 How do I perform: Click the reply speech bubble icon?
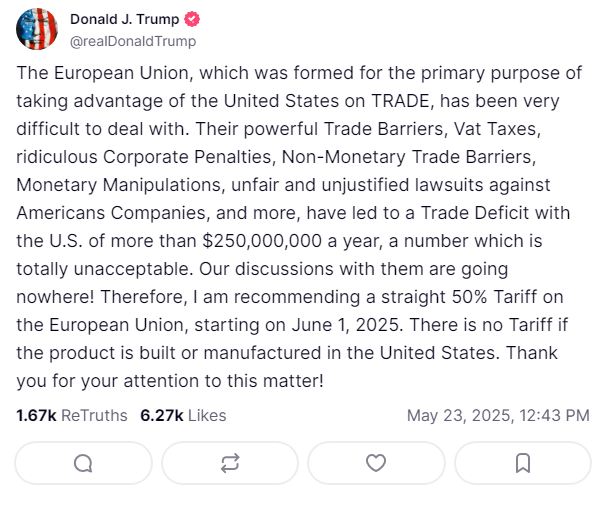click(x=83, y=463)
